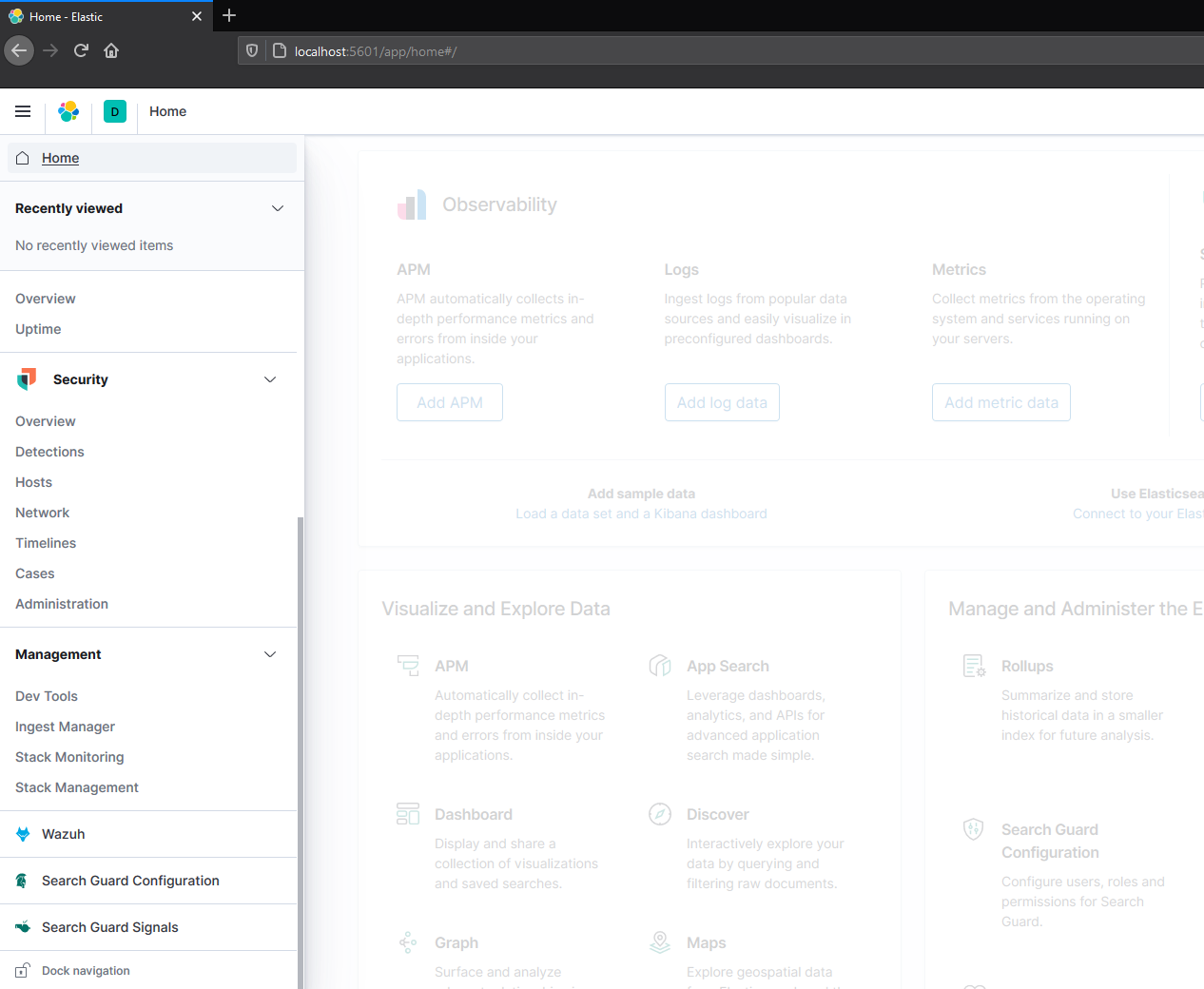The height and width of the screenshot is (989, 1204).
Task: Go forward using browser forward arrow
Action: pos(50,50)
